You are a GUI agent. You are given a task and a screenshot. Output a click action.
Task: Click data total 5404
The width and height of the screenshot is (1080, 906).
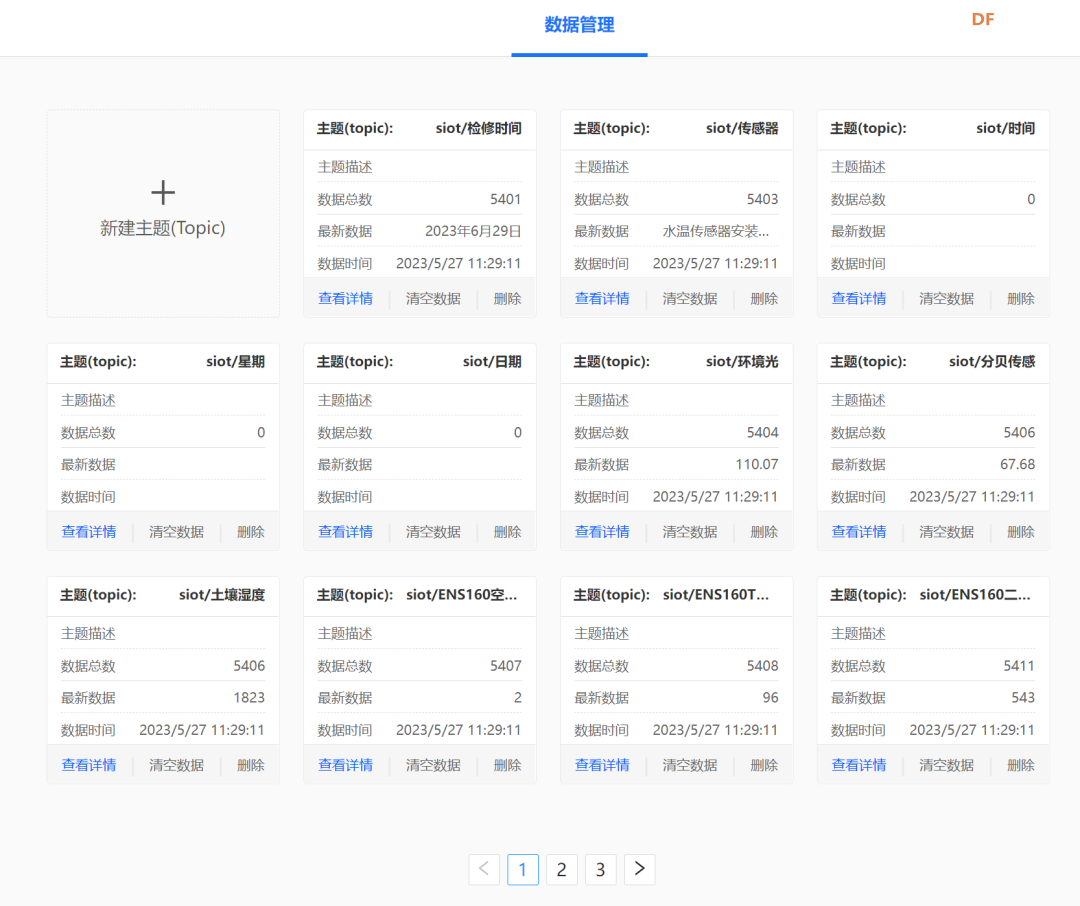(762, 432)
